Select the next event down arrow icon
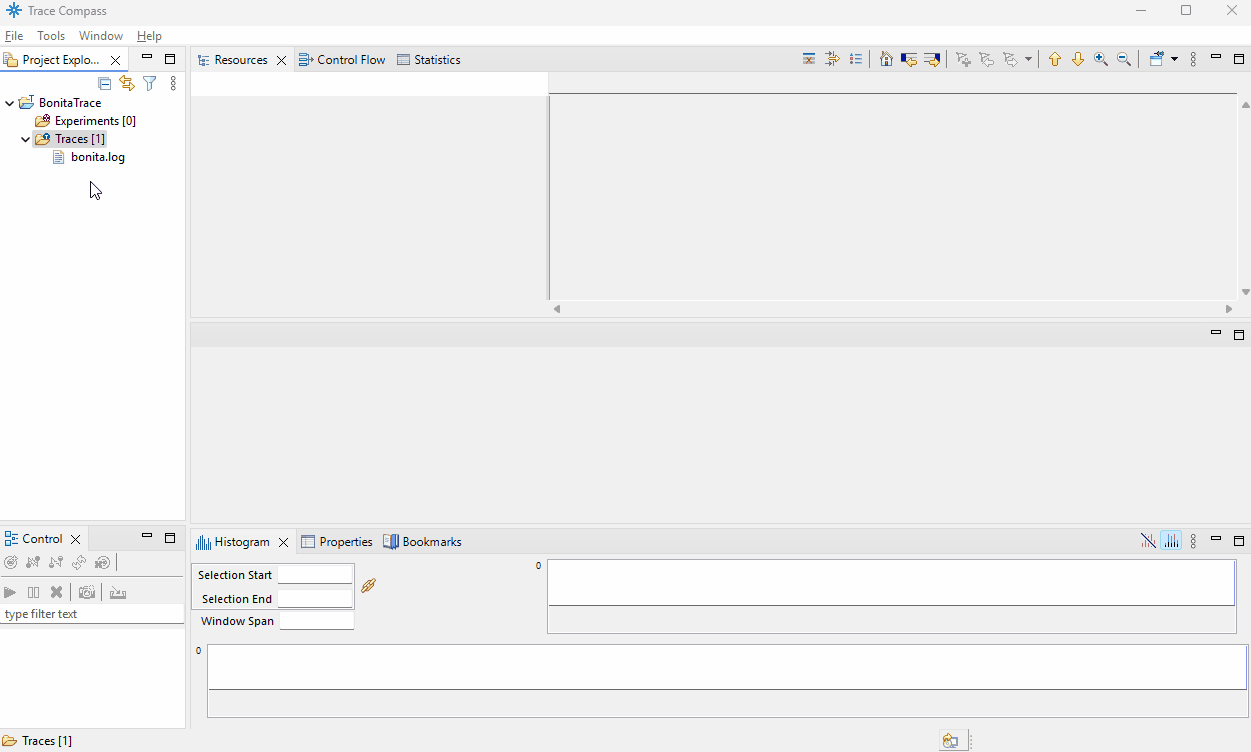 (x=1078, y=59)
